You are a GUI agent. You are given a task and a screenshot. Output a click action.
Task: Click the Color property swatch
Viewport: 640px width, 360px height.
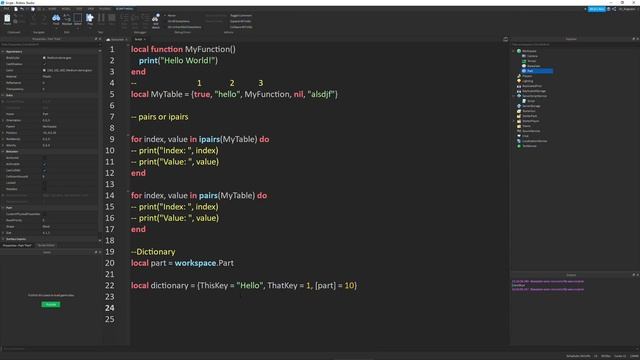(44, 70)
